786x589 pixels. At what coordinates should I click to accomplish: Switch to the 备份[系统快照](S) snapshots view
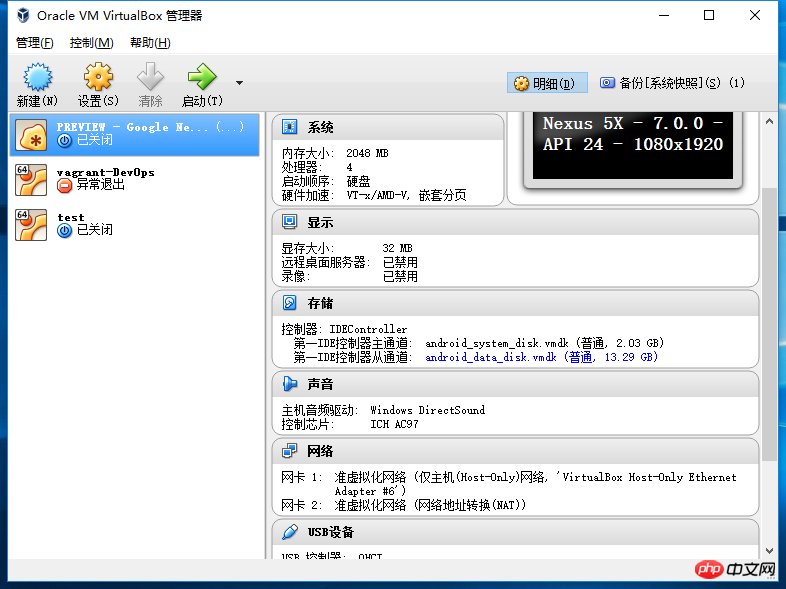[672, 83]
